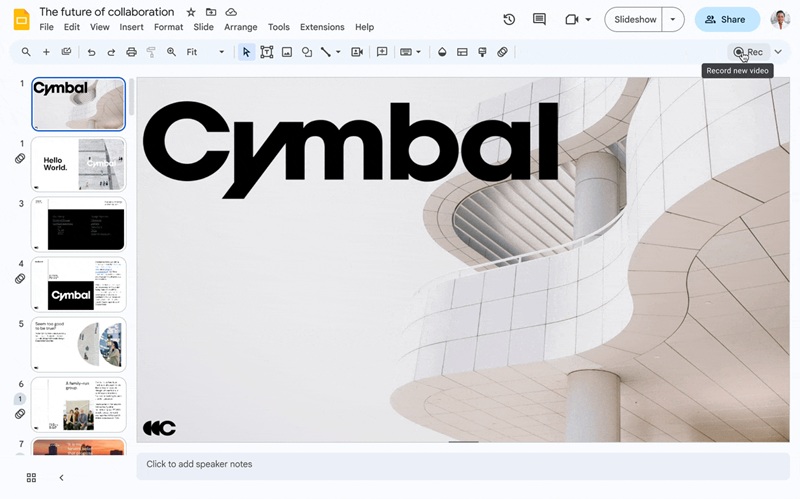This screenshot has width=800, height=499.
Task: Add a comment from the toolbar
Action: (382, 52)
